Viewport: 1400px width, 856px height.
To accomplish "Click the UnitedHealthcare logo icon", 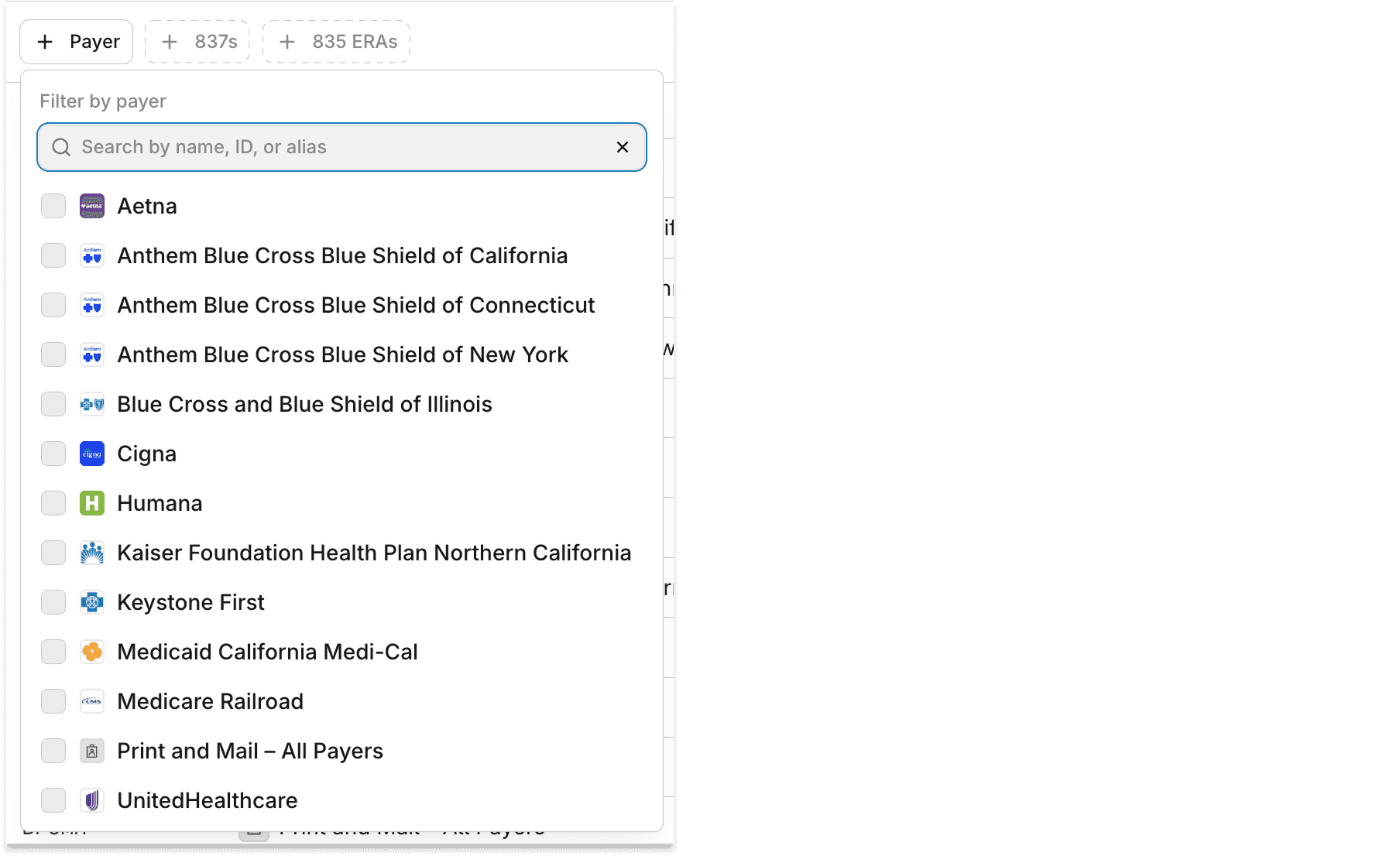I will tap(92, 800).
